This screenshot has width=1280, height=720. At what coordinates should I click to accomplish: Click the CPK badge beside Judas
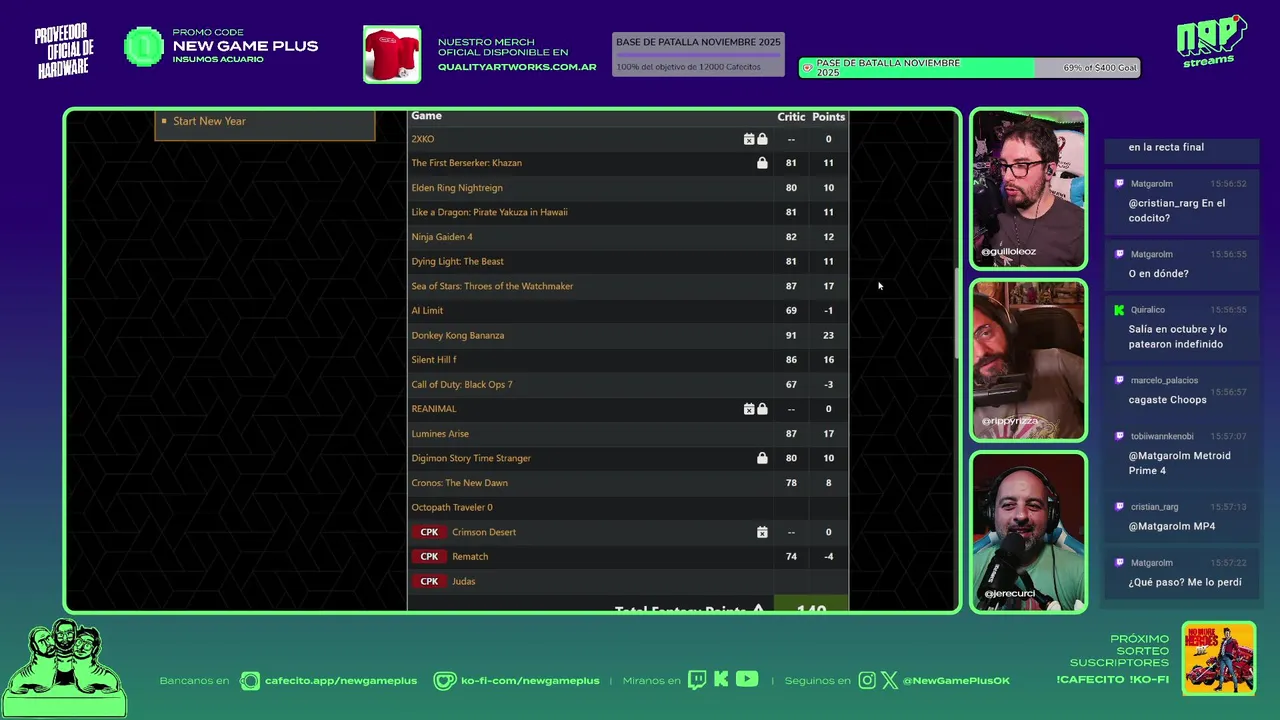429,581
